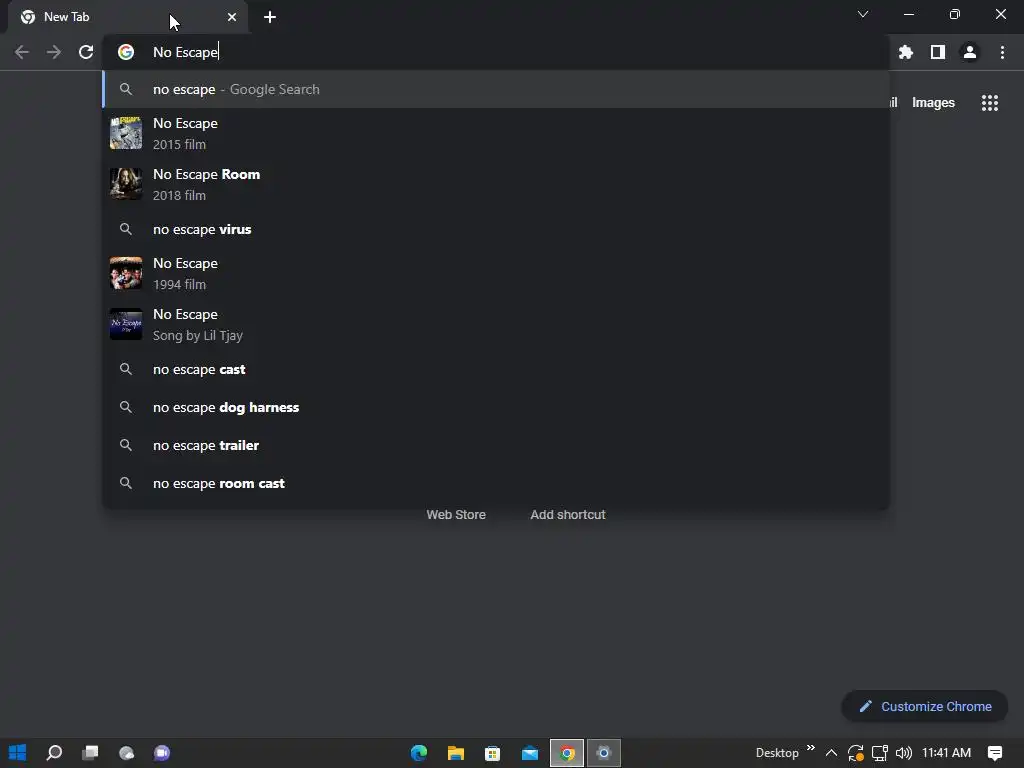1024x768 pixels.
Task: Click the Lil Tjay song cover thumbnail
Action: click(x=126, y=324)
